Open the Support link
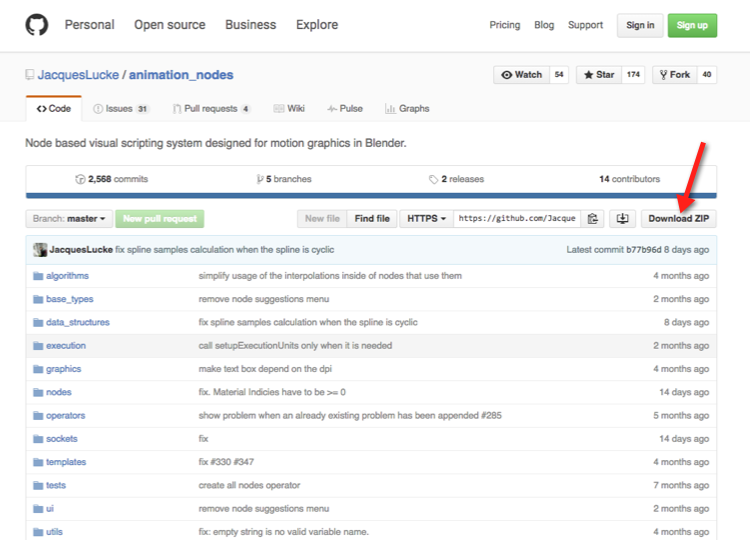This screenshot has width=750, height=540. (x=585, y=25)
